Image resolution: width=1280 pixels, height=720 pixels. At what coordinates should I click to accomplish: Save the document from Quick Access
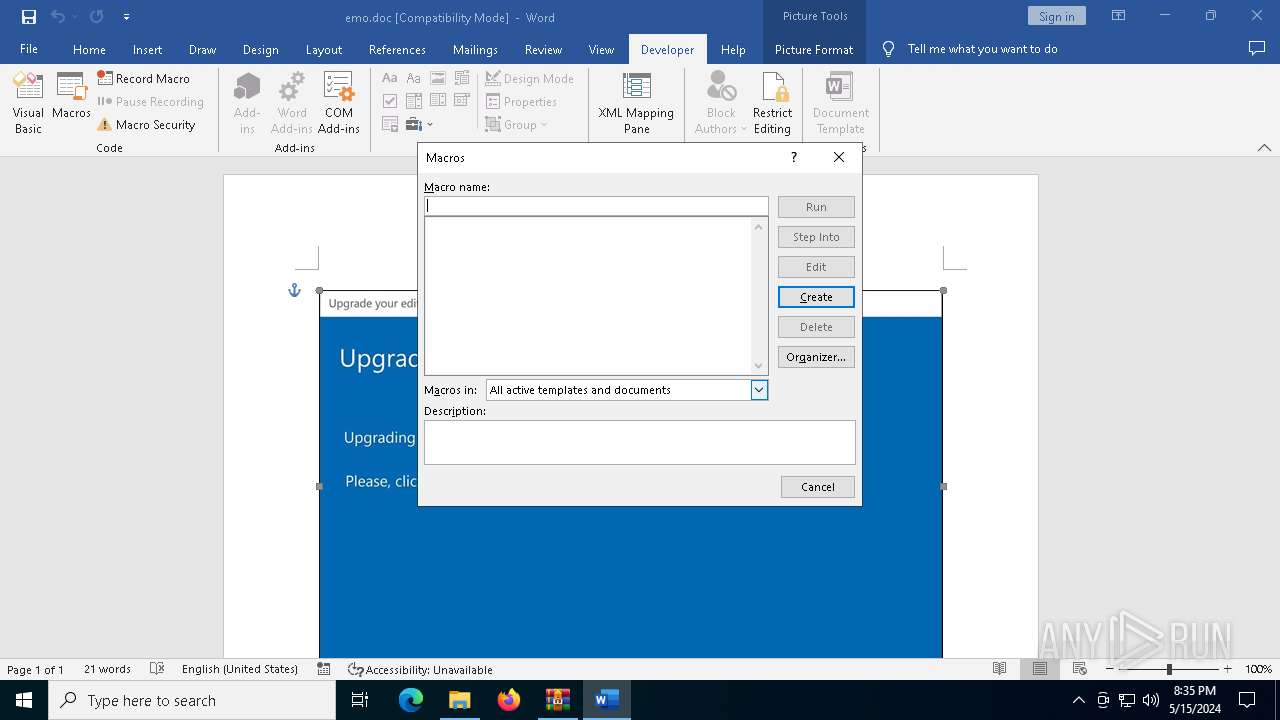(x=29, y=17)
